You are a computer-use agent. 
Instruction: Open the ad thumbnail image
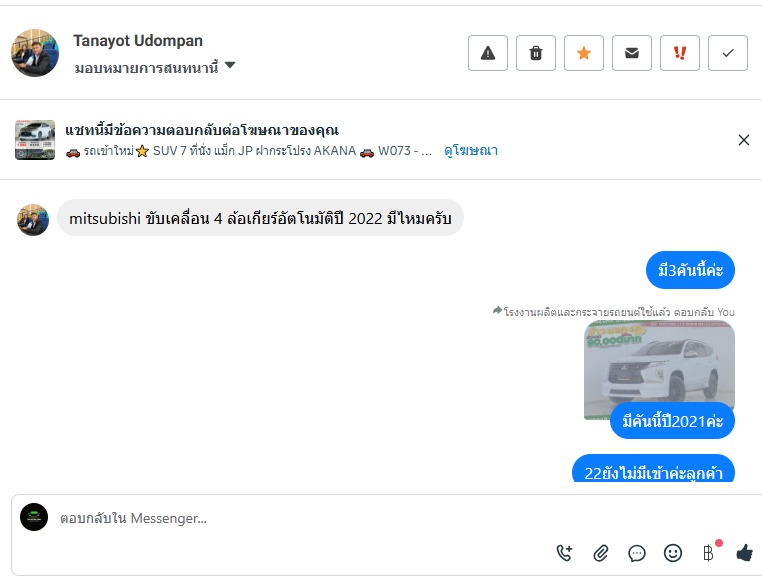point(35,140)
